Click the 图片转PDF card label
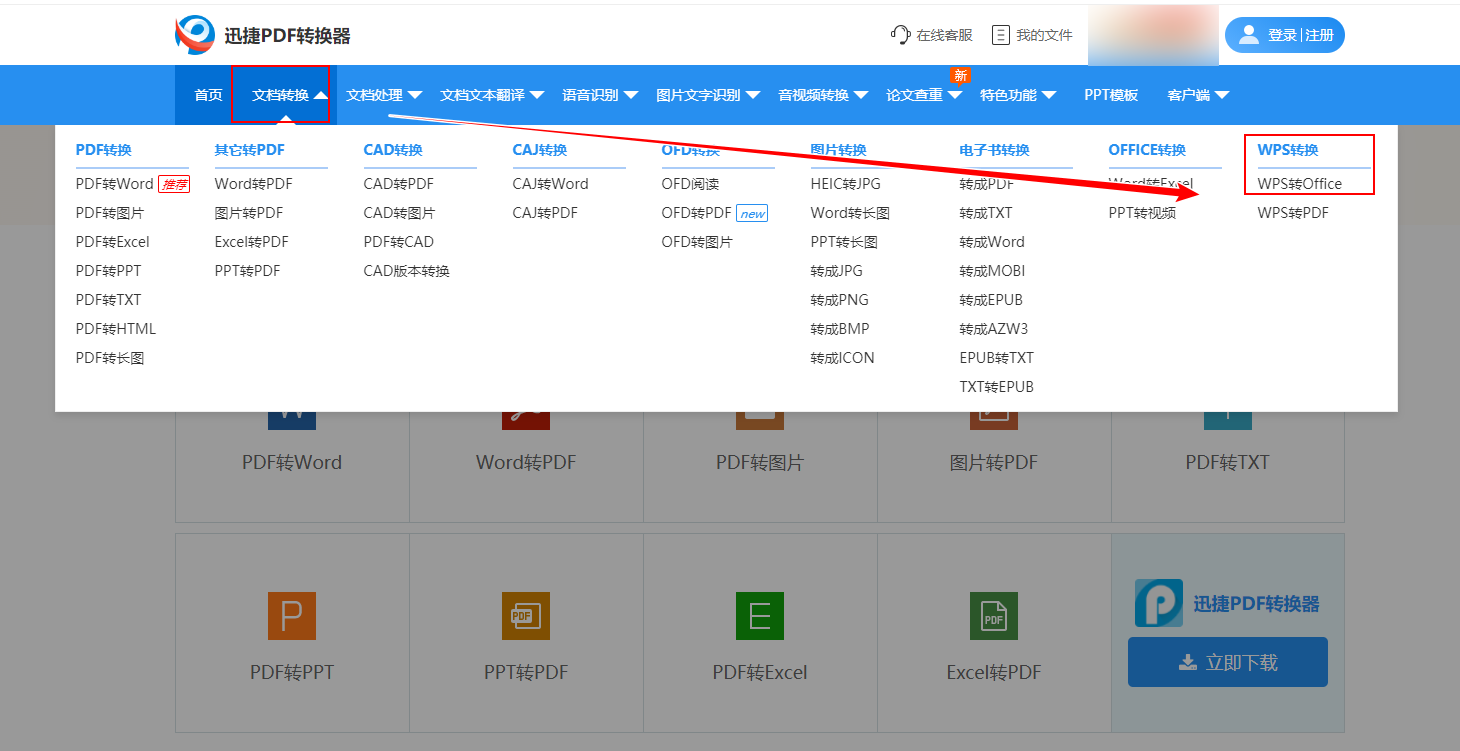1460x751 pixels. [994, 462]
